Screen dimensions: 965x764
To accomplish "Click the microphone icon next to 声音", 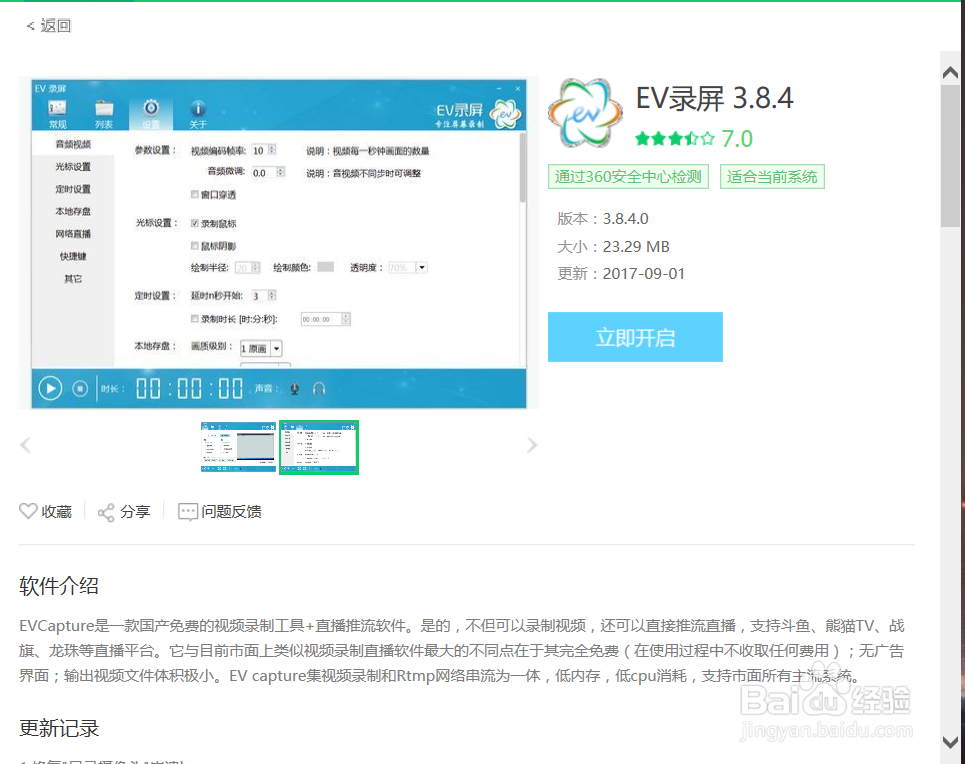I will tap(295, 387).
